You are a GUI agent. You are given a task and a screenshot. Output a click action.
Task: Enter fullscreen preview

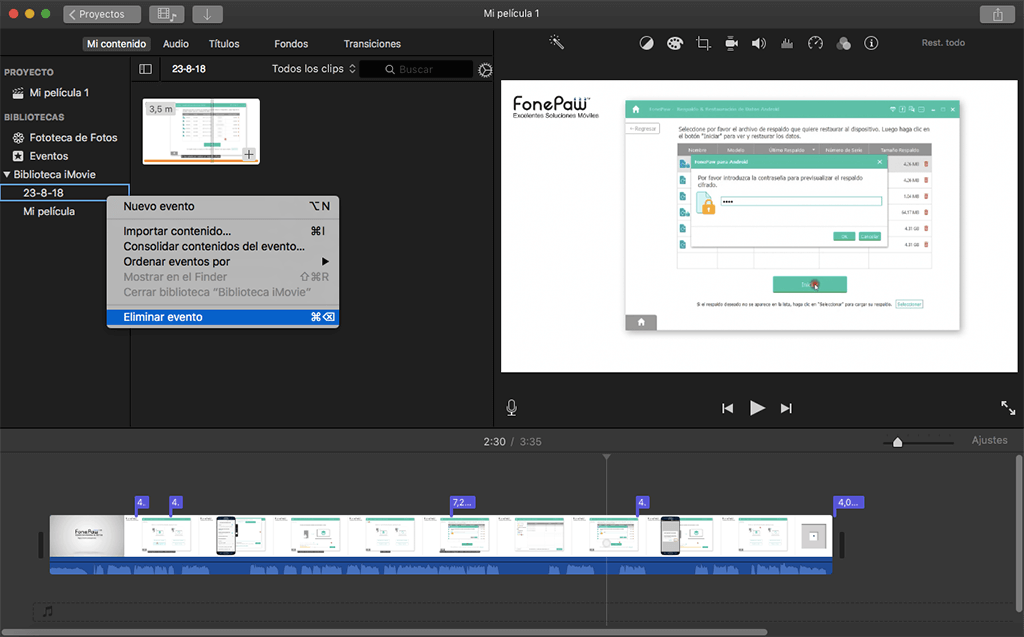[x=1008, y=408]
